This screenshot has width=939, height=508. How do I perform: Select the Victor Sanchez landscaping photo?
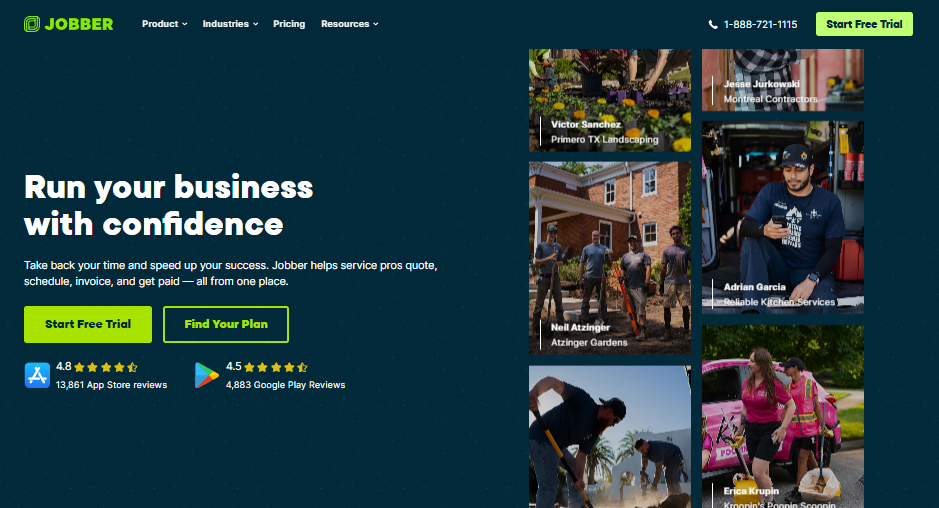(610, 100)
